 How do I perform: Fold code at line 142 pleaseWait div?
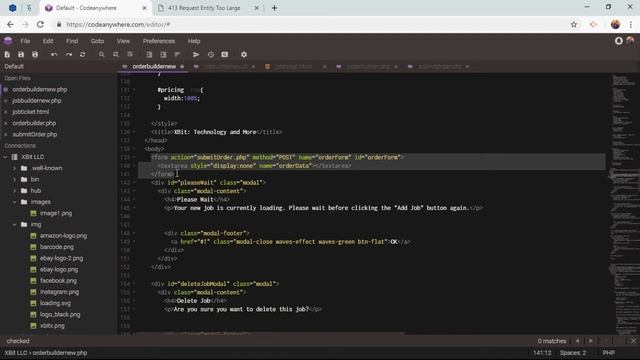tap(134, 182)
